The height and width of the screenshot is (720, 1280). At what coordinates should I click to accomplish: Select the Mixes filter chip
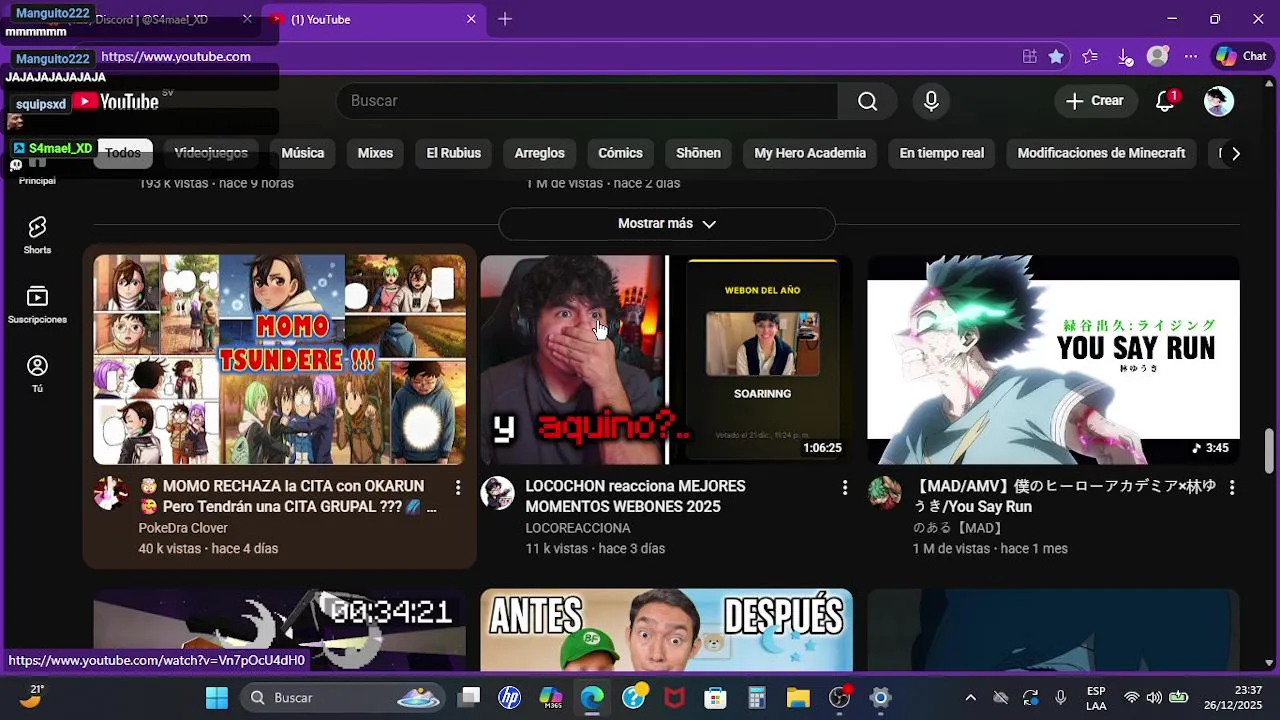[375, 153]
